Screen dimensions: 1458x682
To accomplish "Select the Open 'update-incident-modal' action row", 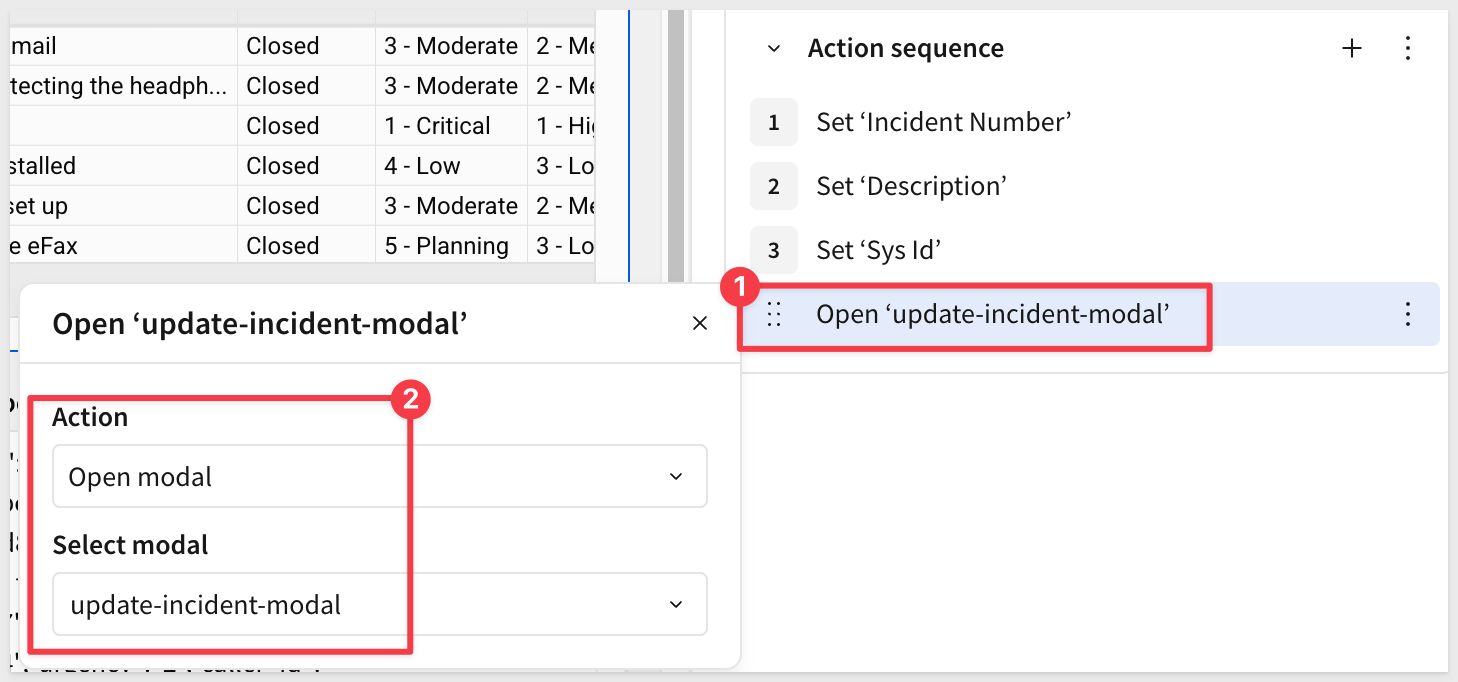I will [992, 314].
